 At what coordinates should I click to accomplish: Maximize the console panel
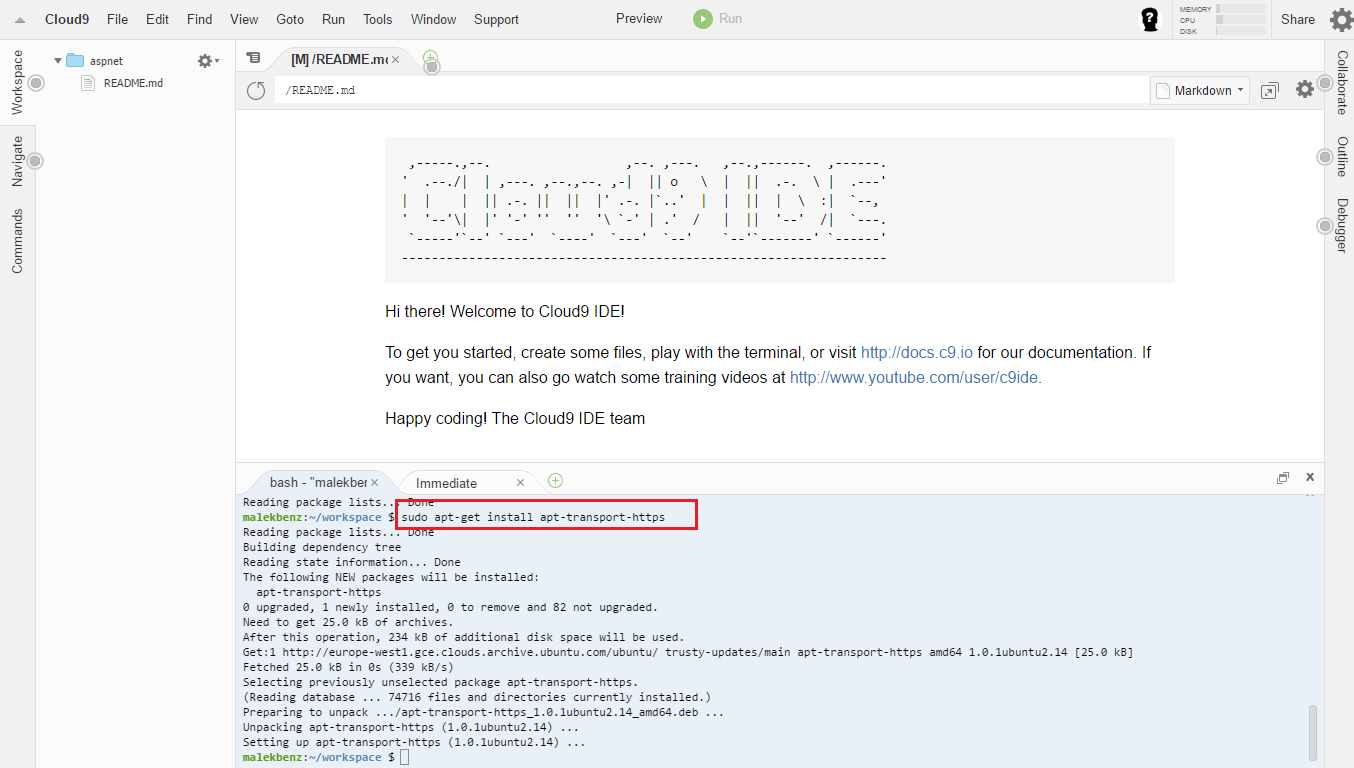(1283, 478)
